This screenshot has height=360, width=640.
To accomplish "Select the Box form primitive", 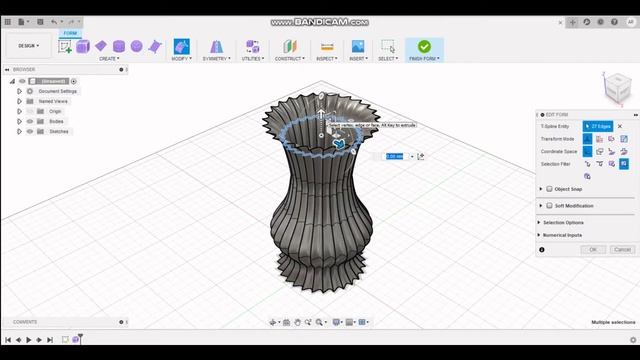I will click(x=83, y=47).
